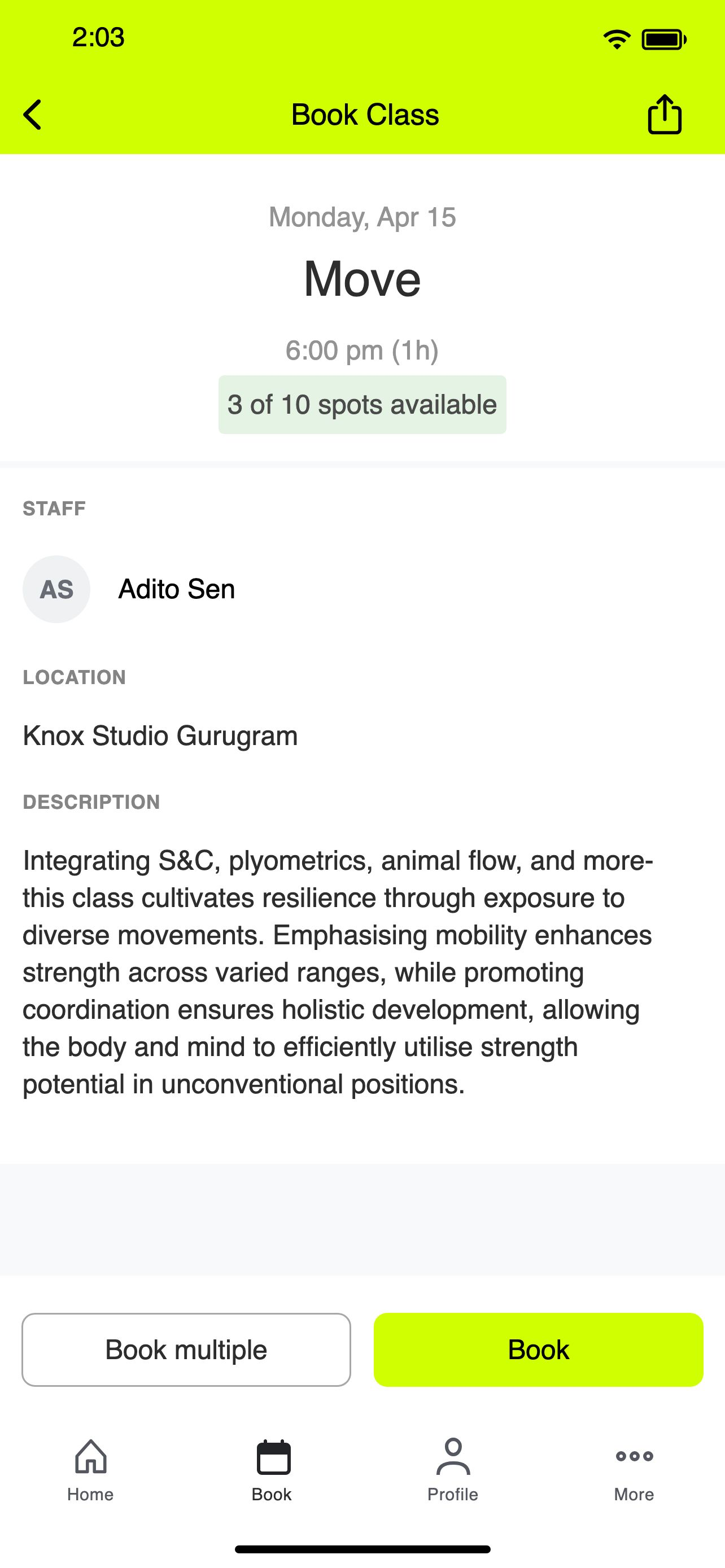Open the Profile person icon

(x=453, y=1457)
